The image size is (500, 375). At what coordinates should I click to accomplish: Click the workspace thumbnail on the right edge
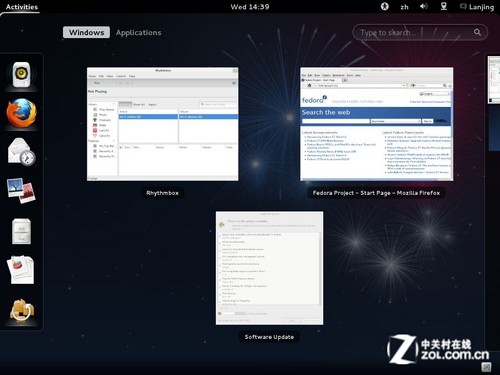[494, 80]
